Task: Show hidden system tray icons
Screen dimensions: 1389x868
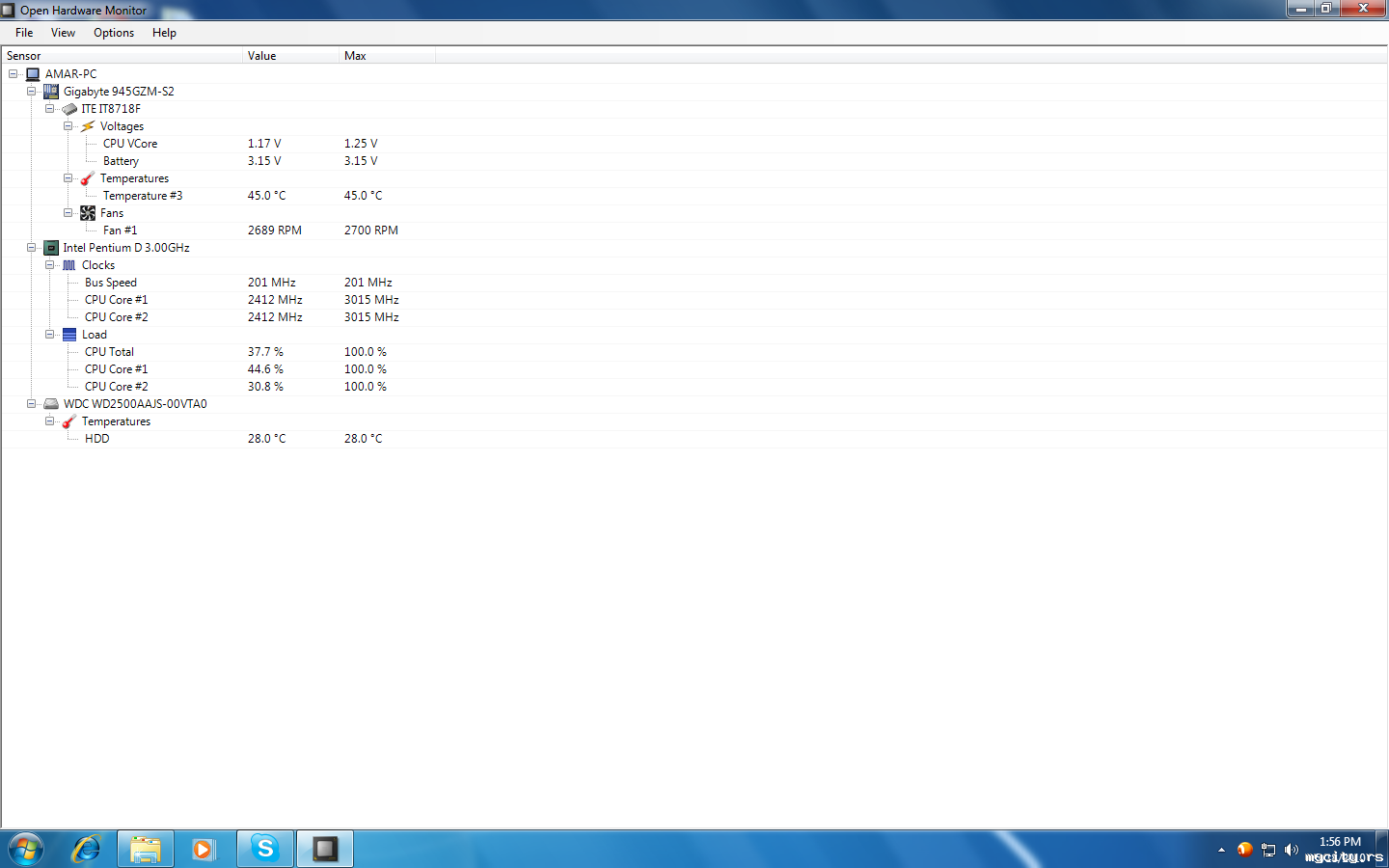Action: (1221, 850)
